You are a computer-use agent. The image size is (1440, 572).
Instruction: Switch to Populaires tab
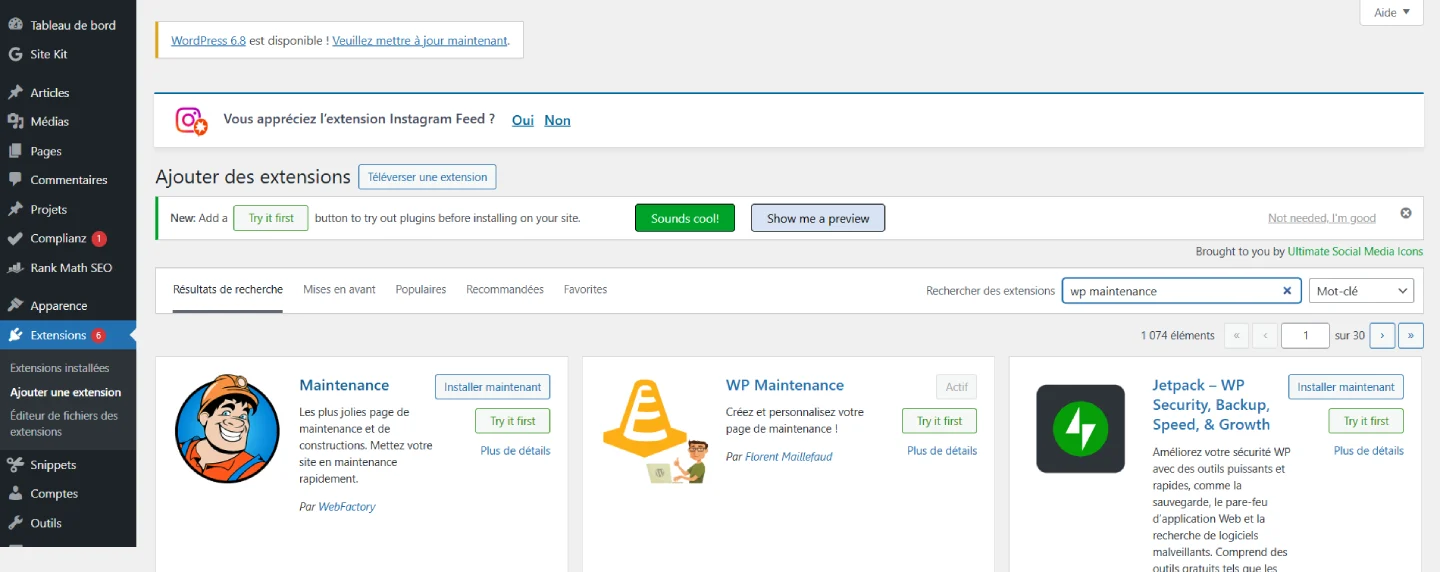421,290
